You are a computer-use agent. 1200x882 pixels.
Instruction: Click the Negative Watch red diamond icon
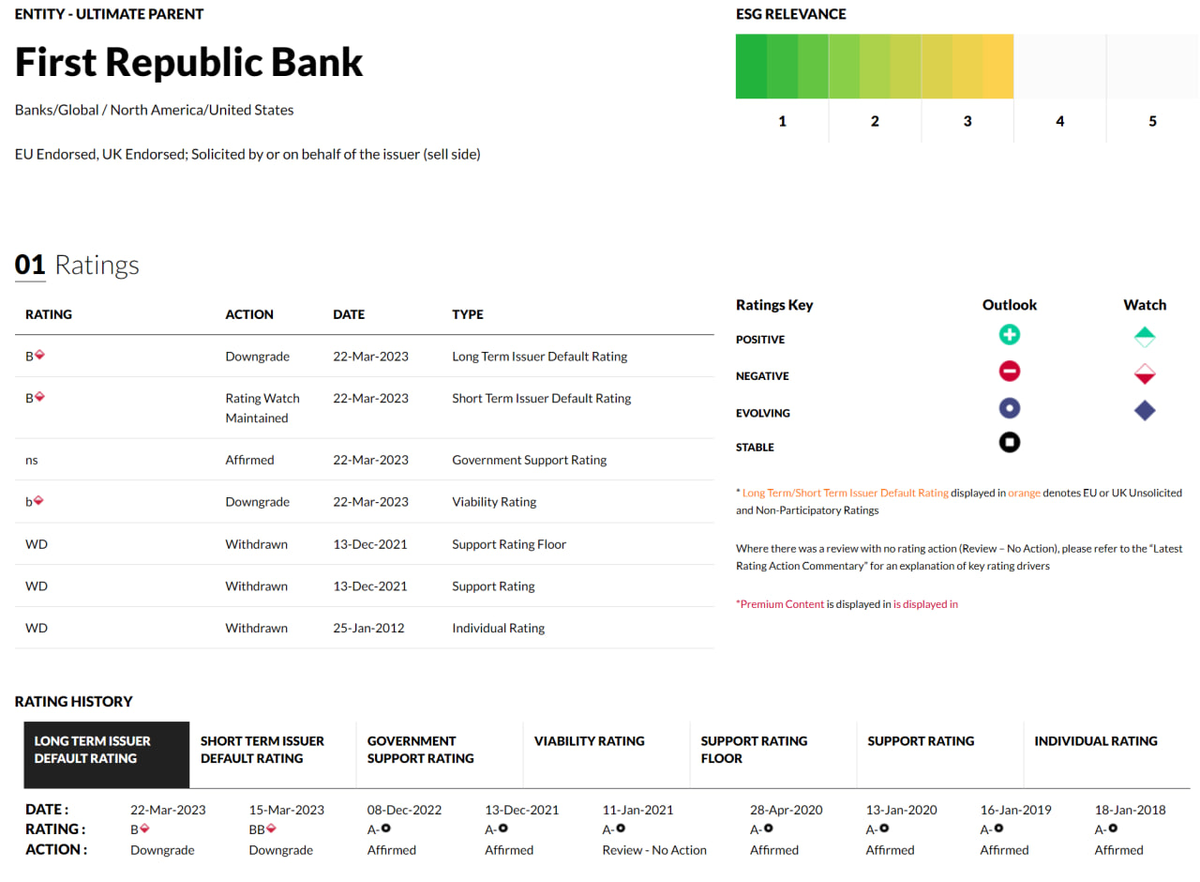point(1145,374)
